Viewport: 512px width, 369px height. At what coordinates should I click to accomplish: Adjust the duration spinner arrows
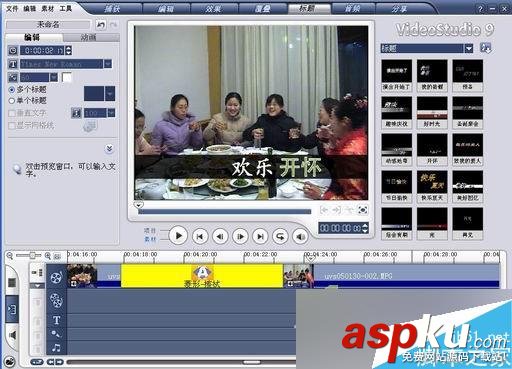click(68, 50)
